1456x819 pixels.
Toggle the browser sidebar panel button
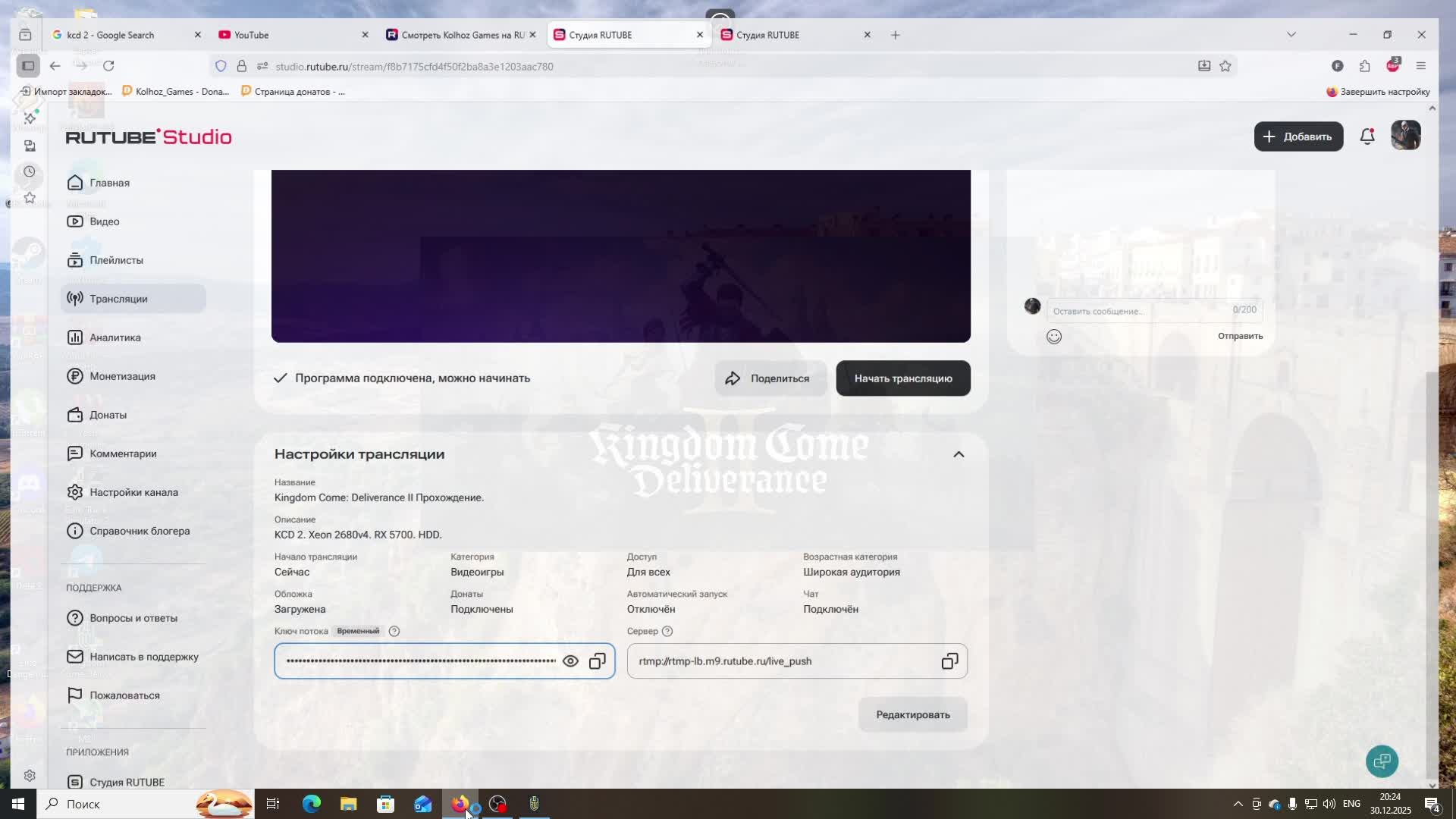(28, 66)
